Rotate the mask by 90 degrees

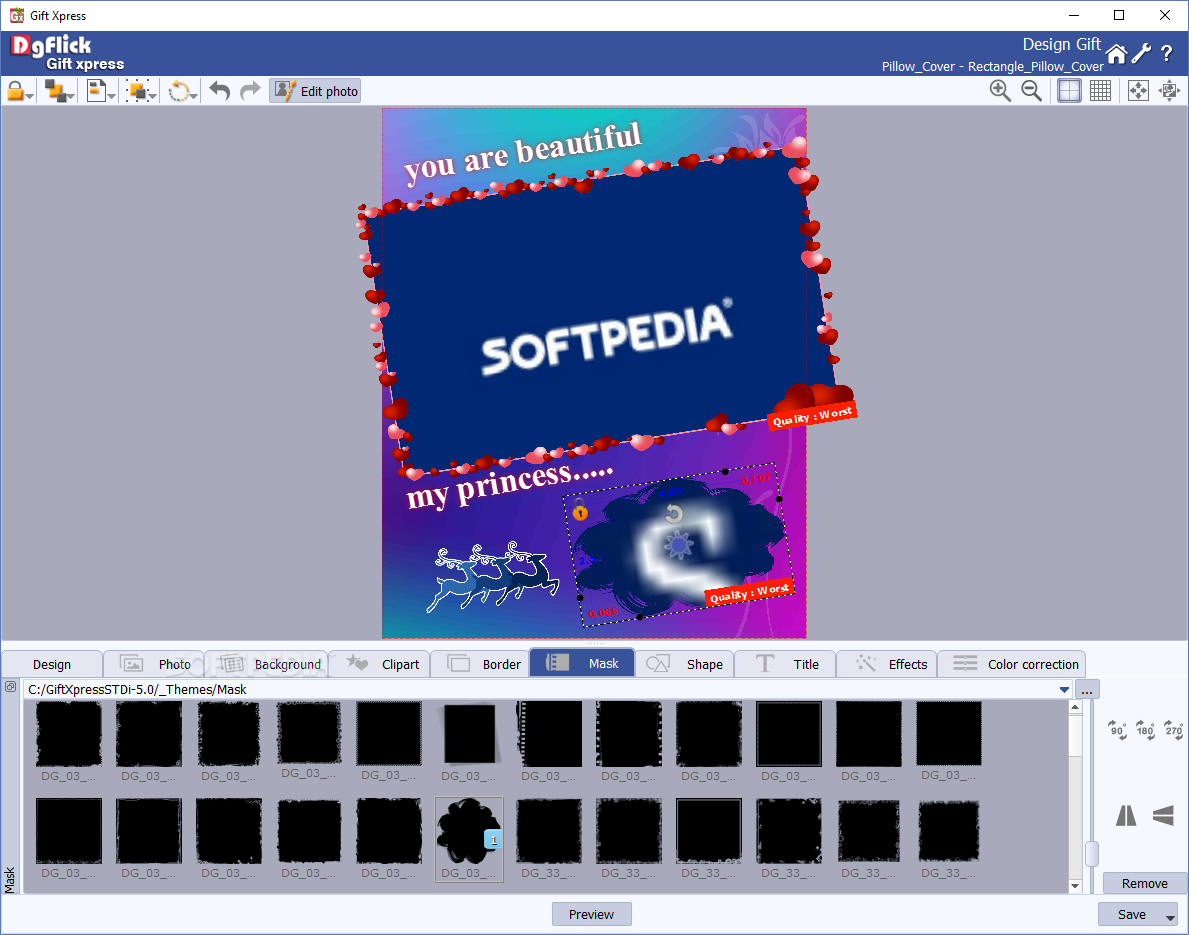[1117, 729]
